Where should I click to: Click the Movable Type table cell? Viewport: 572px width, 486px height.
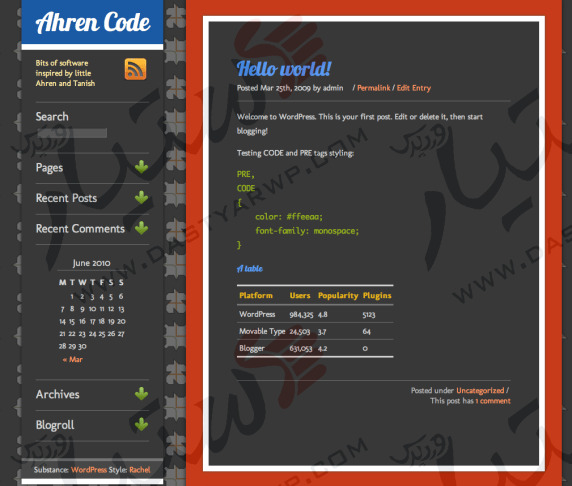pos(262,331)
